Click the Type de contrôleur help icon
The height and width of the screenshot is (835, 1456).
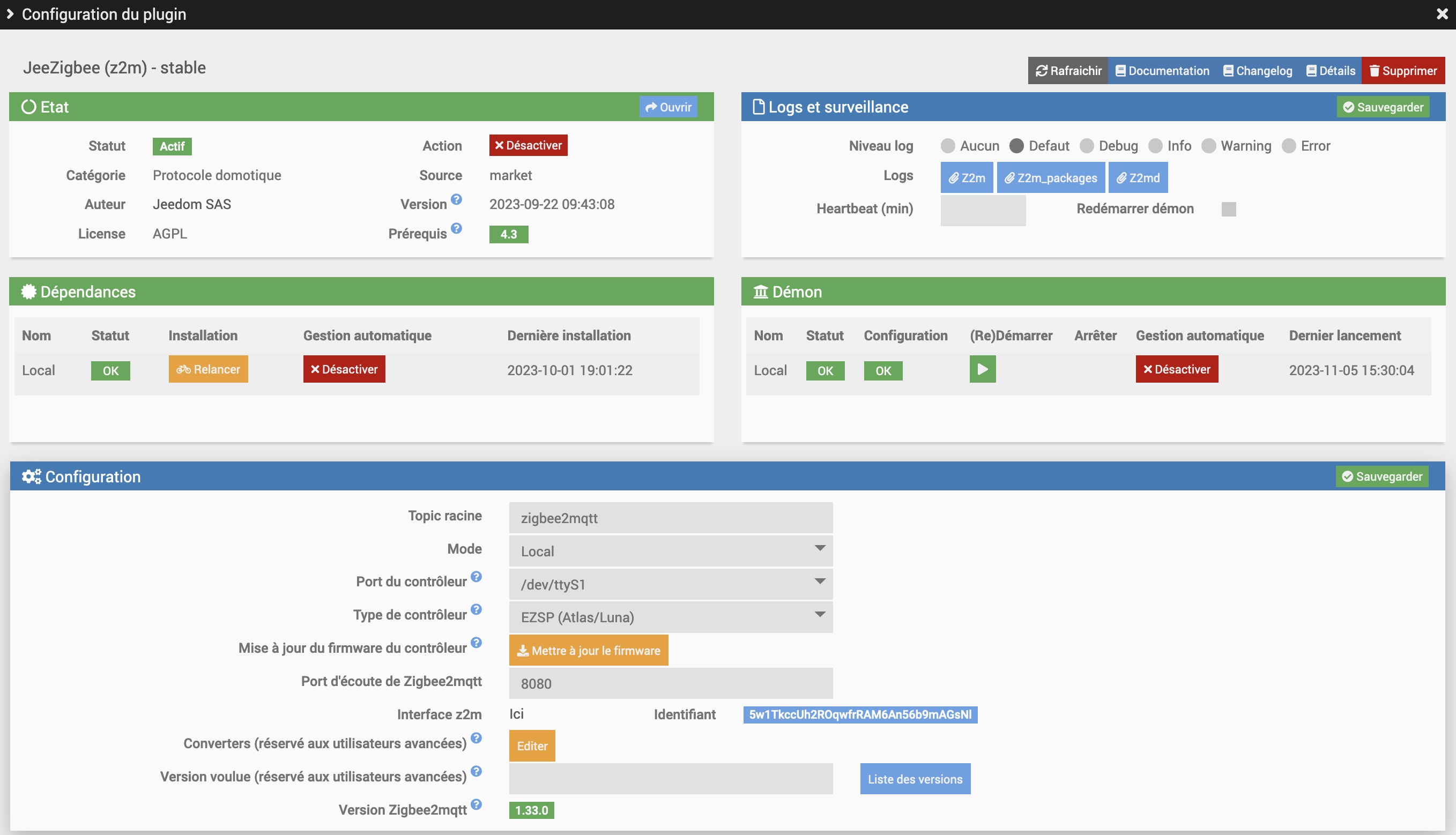pos(476,609)
